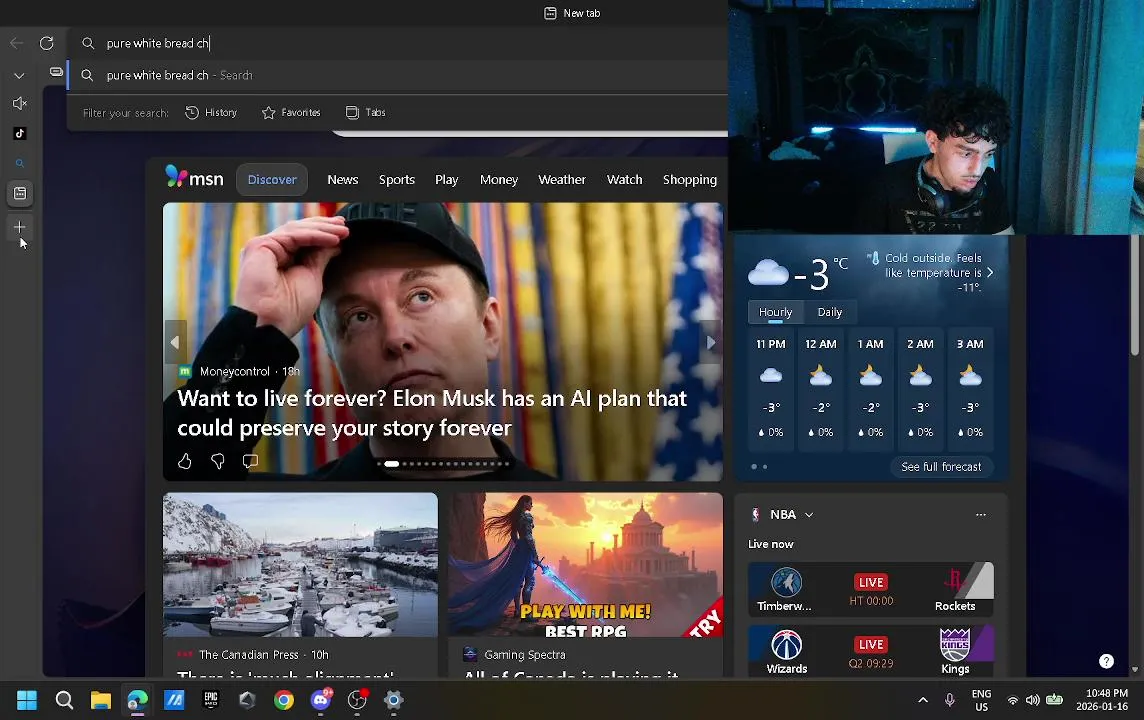Open the volume tray control
The image size is (1144, 720).
coord(1032,700)
